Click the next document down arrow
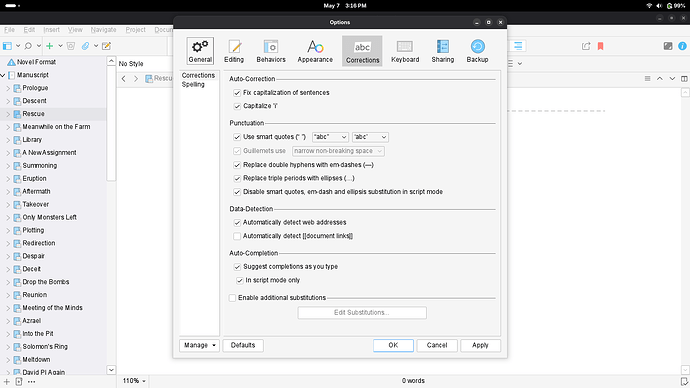690x388 pixels. pyautogui.click(x=672, y=78)
